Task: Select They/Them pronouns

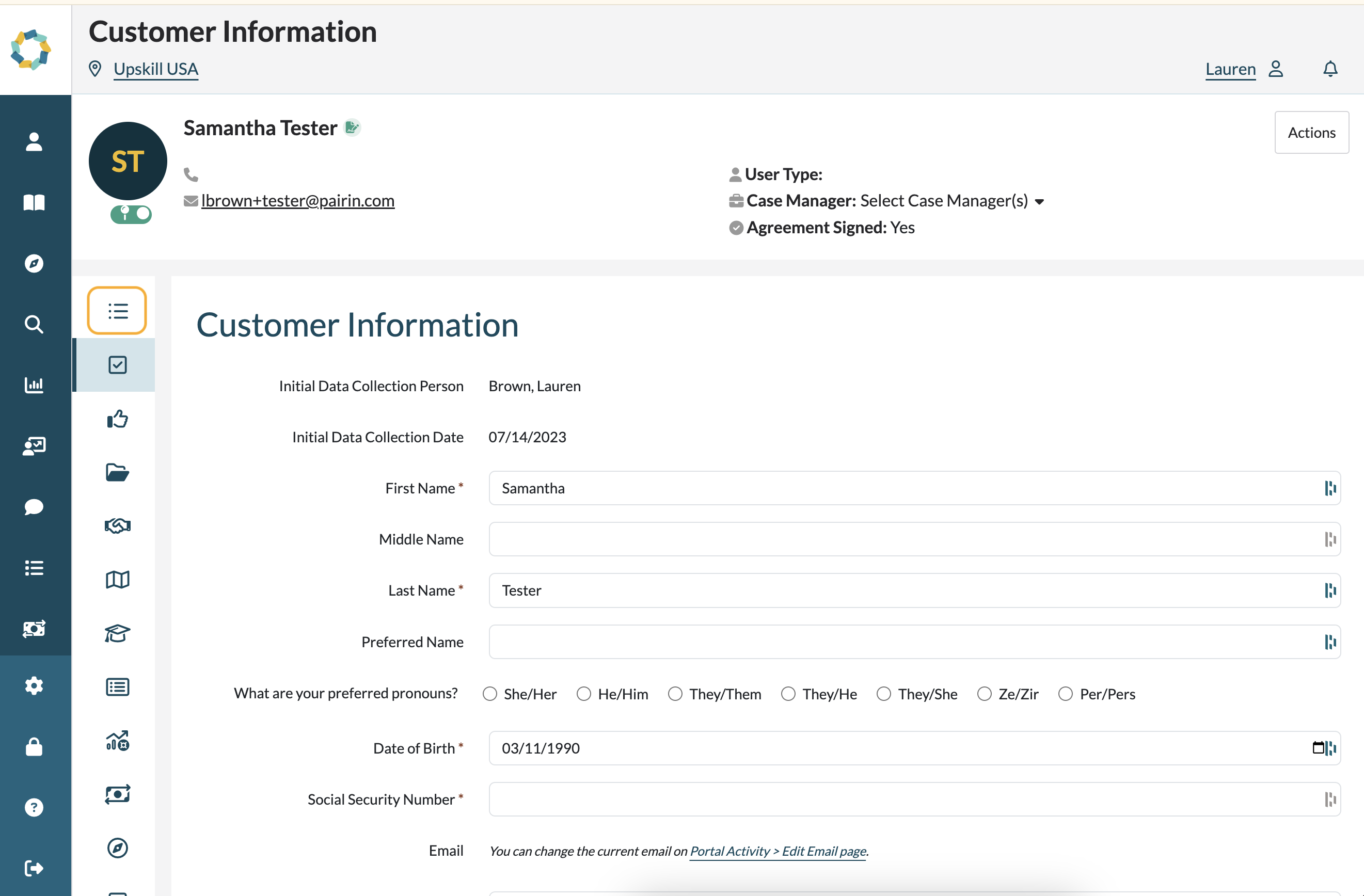Action: click(x=675, y=694)
